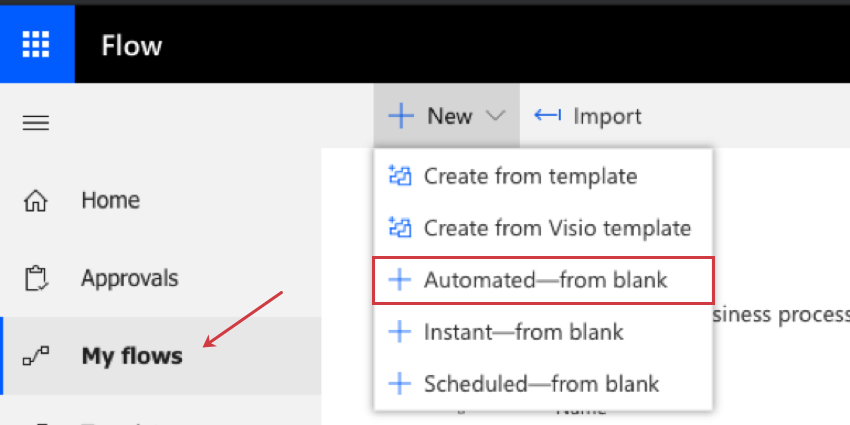Click the plus icon beside Scheduled
850x425 pixels.
400,383
